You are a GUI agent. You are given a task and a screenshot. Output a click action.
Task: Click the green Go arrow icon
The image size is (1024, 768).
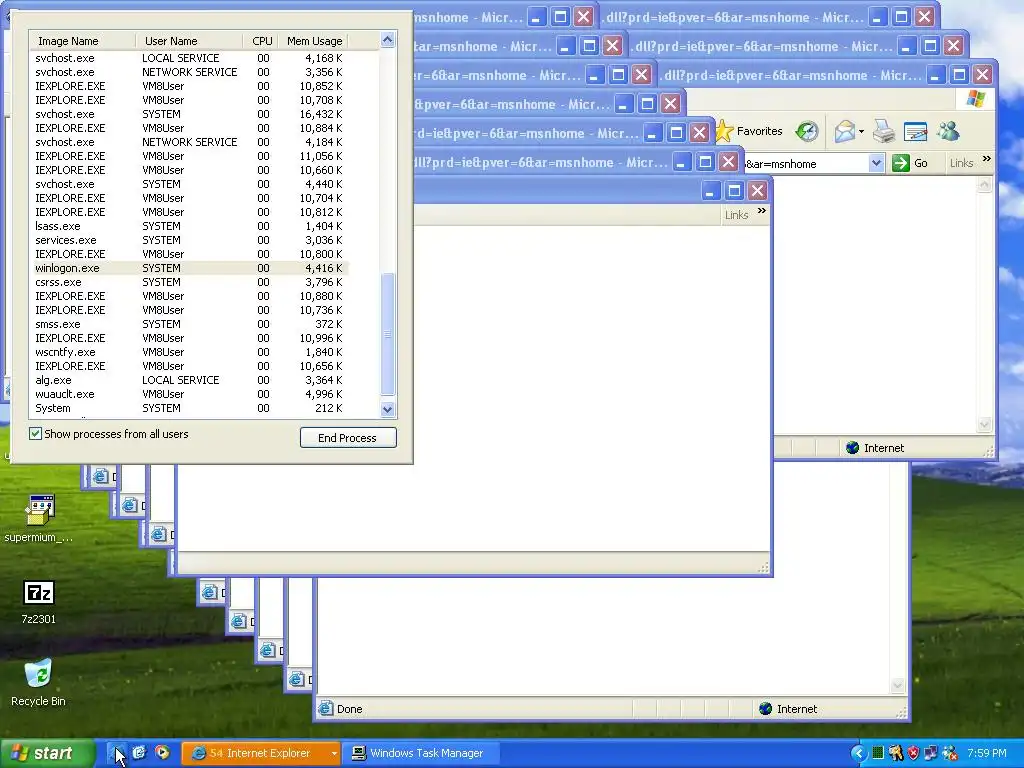901,163
